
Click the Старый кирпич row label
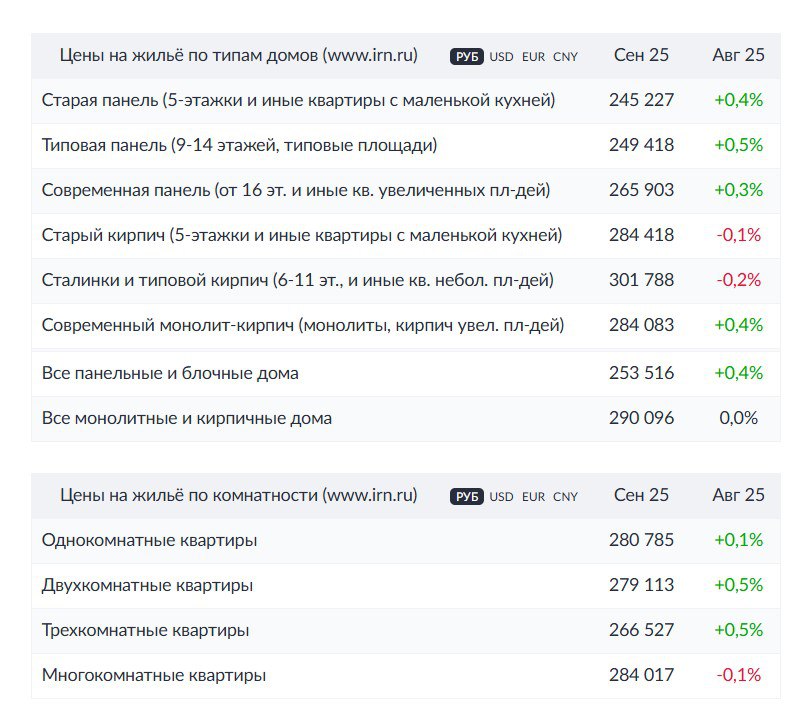click(301, 235)
